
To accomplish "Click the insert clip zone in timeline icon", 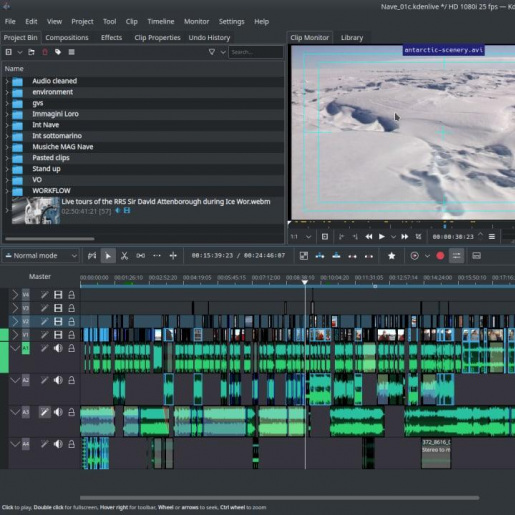I will [x=320, y=256].
